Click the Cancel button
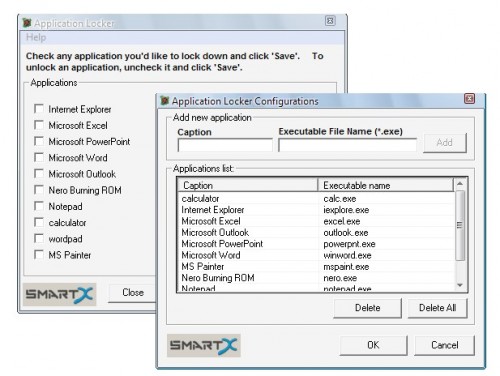Viewport: 500px width, 376px height. [x=444, y=345]
